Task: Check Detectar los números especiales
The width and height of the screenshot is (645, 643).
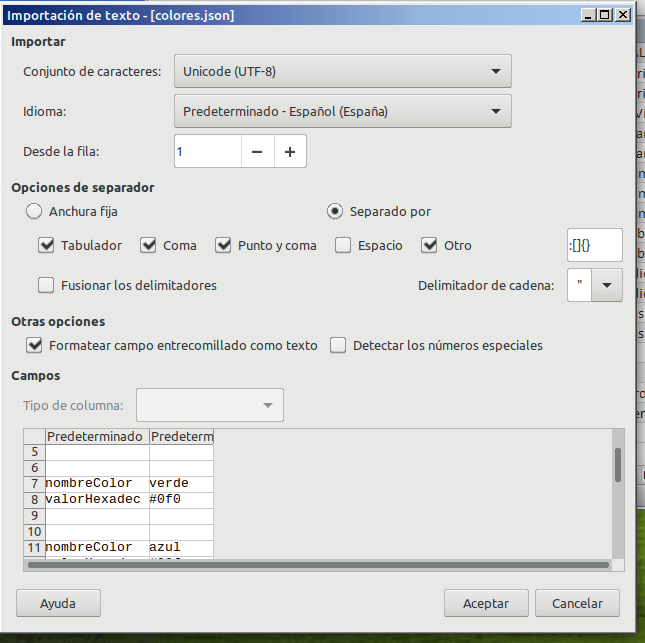Action: point(338,345)
